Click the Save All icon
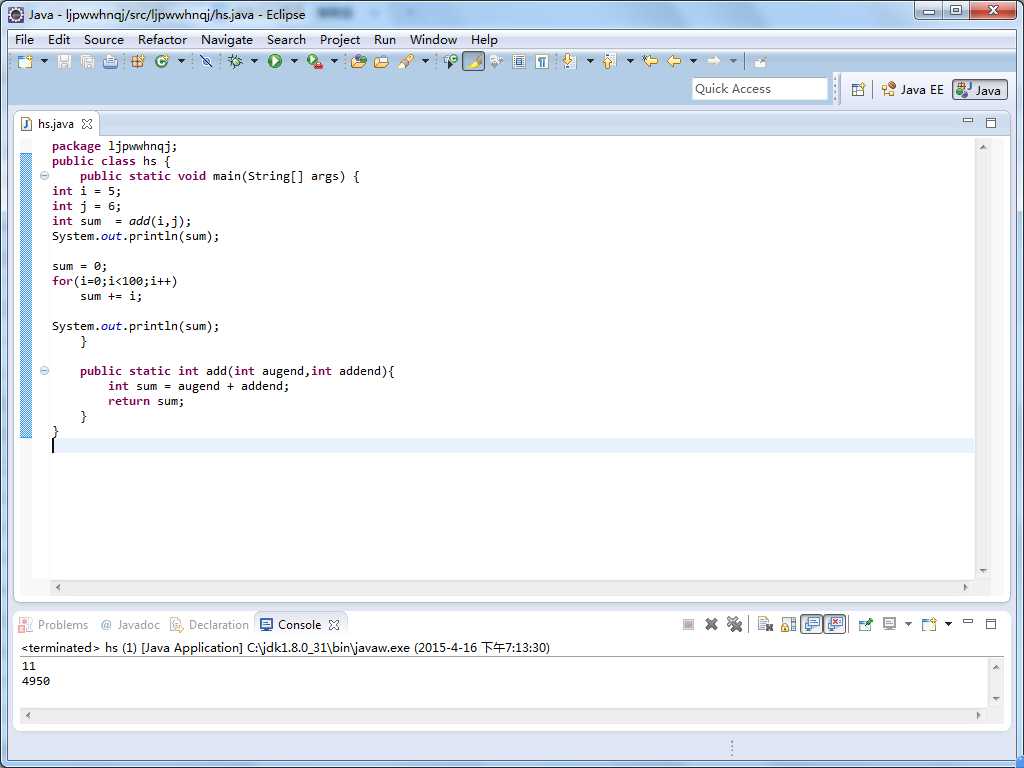This screenshot has height=768, width=1024. pos(87,62)
